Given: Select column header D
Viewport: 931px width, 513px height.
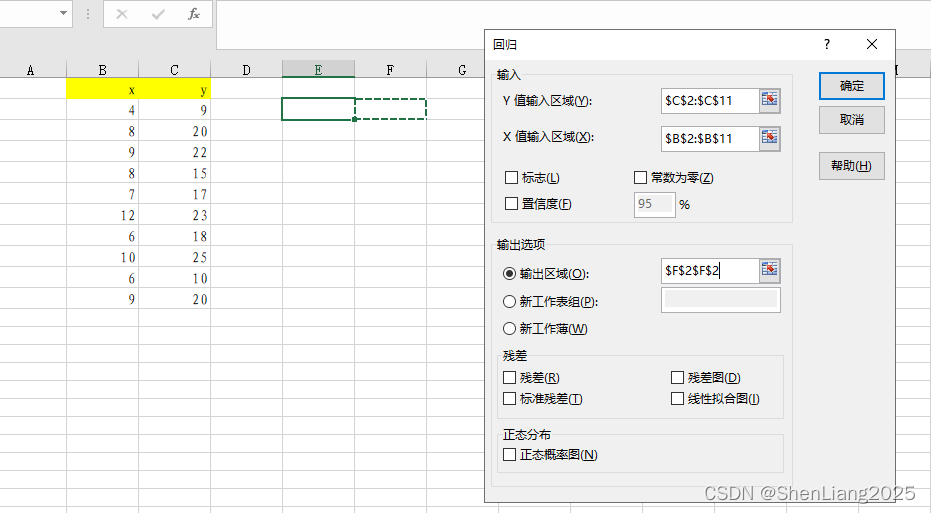Looking at the screenshot, I should pos(246,70).
